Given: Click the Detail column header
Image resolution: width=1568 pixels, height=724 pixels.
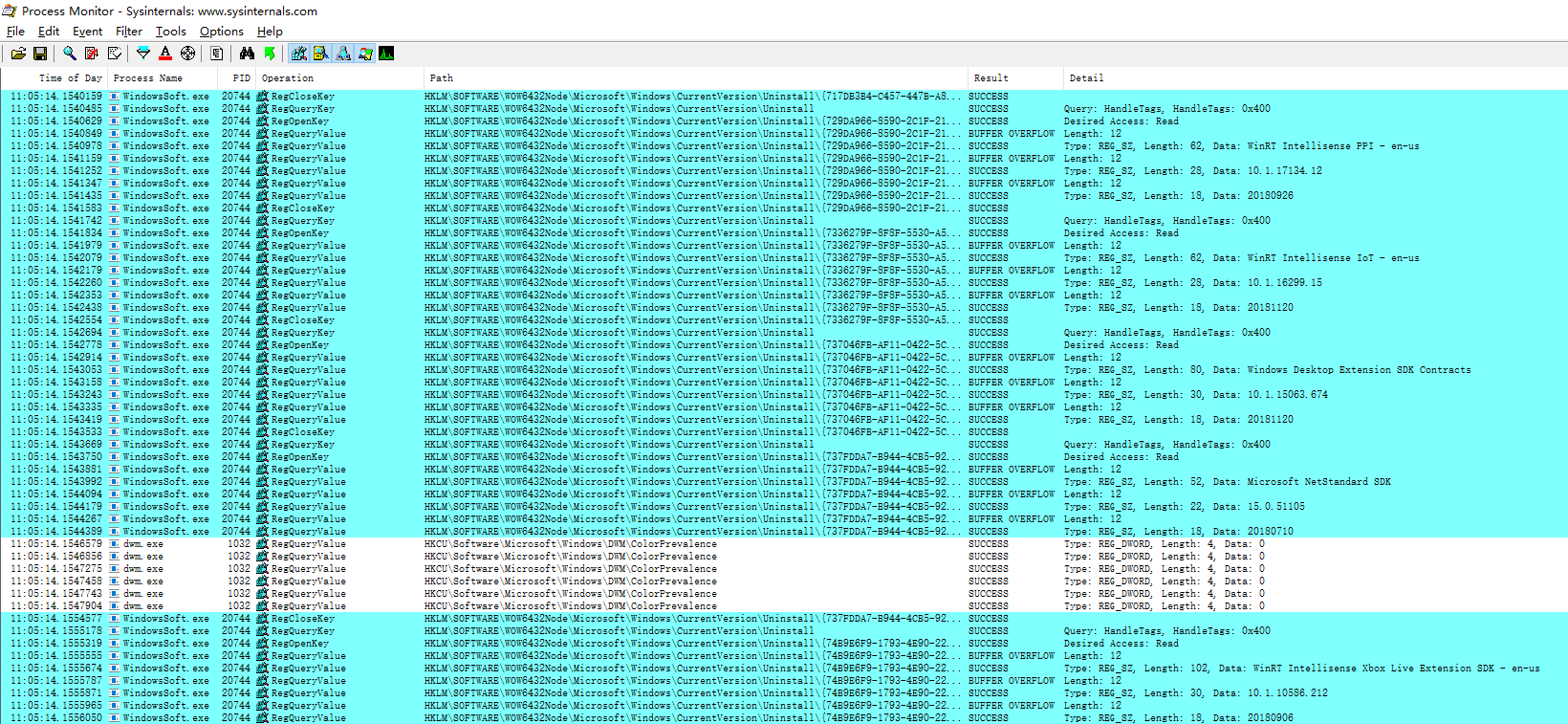Looking at the screenshot, I should click(x=1315, y=78).
